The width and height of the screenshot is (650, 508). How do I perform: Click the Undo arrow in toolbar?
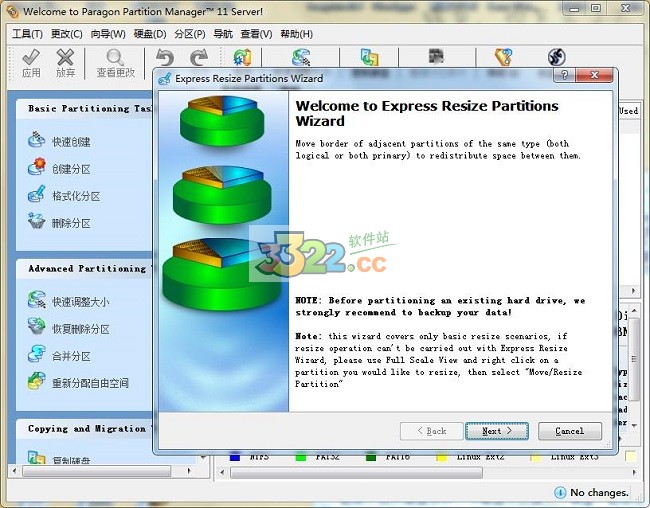click(x=165, y=58)
